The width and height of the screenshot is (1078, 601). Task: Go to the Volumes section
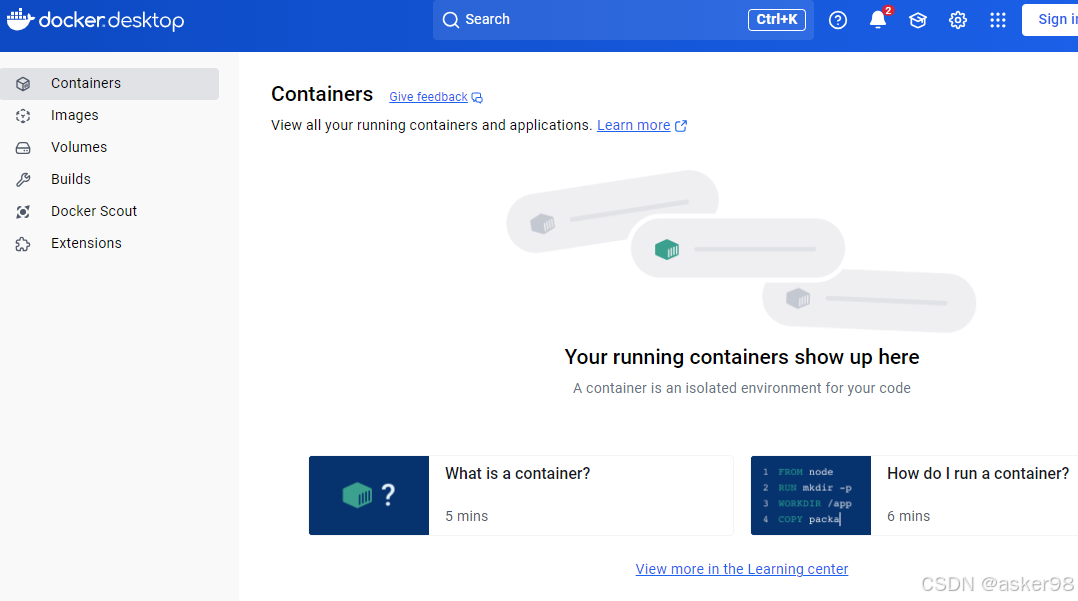[x=110, y=147]
